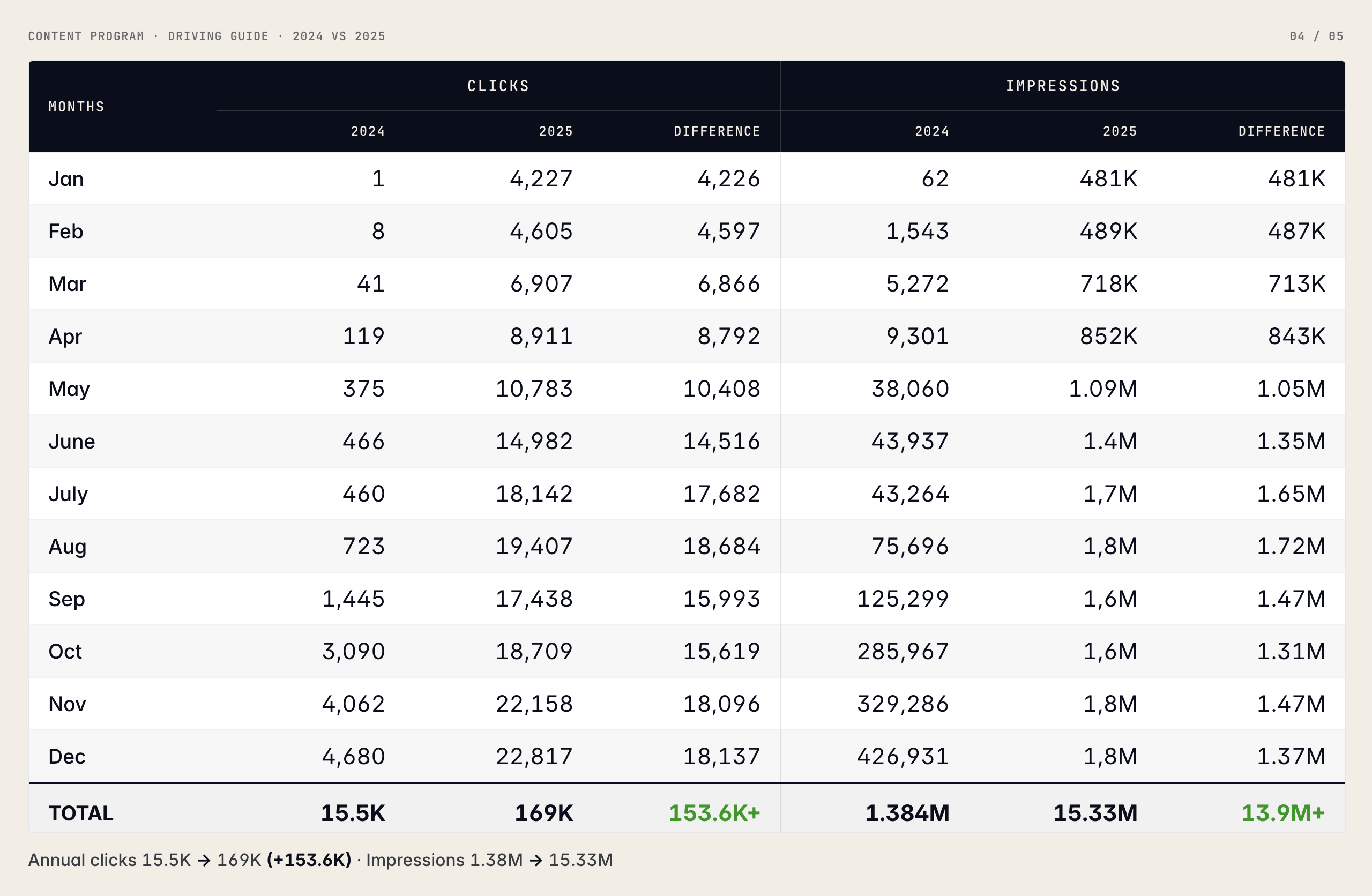The image size is (1372, 896).
Task: Select the Jan 2025 clicks value 4,227
Action: [541, 179]
